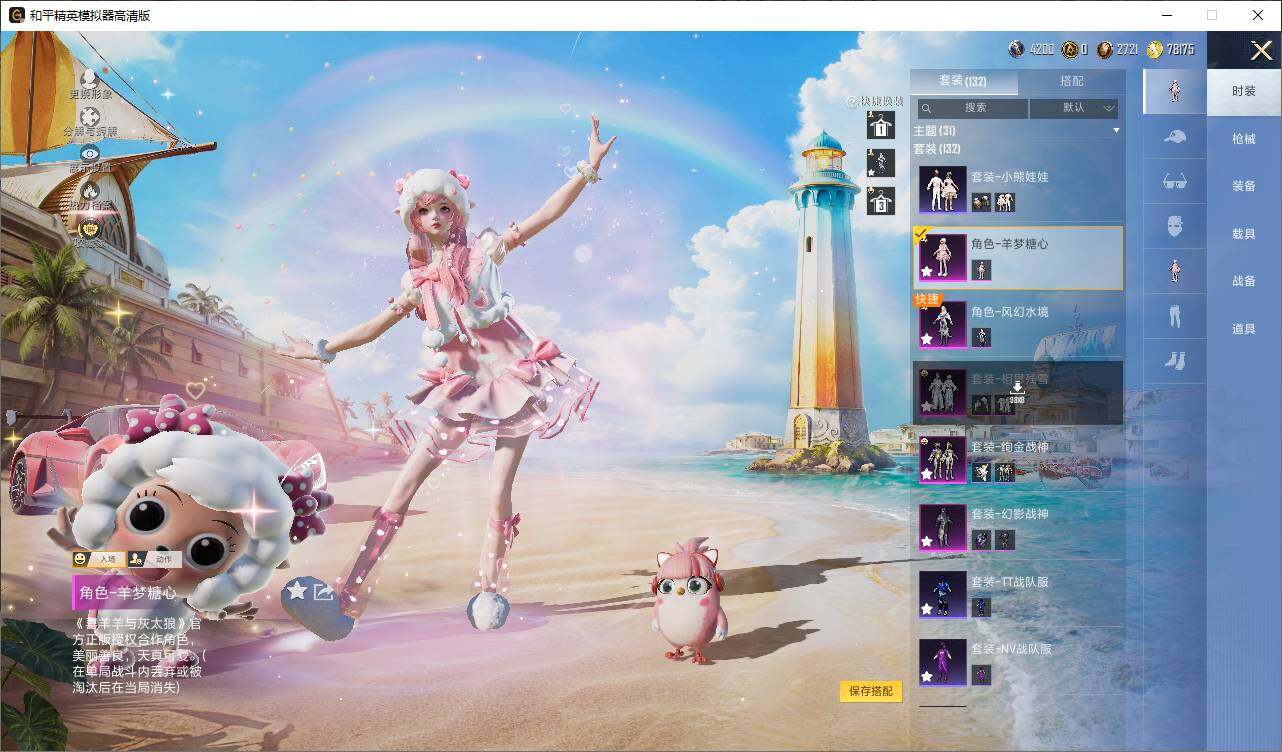Select the second quick outfit slot with character
The image size is (1282, 752).
coord(881,163)
